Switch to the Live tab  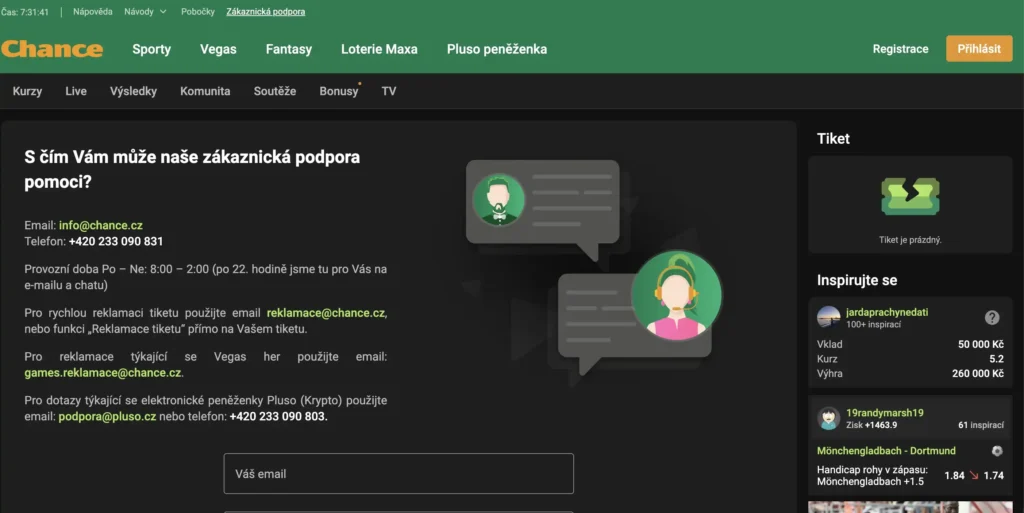pyautogui.click(x=76, y=91)
